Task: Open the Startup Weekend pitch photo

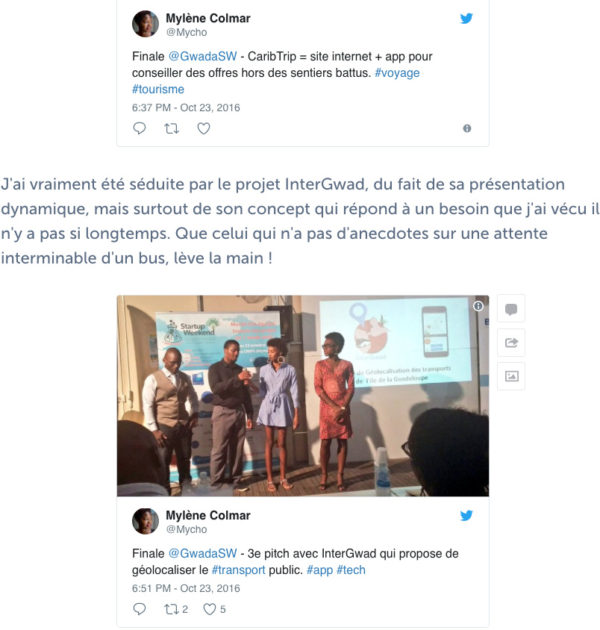Action: (x=303, y=396)
